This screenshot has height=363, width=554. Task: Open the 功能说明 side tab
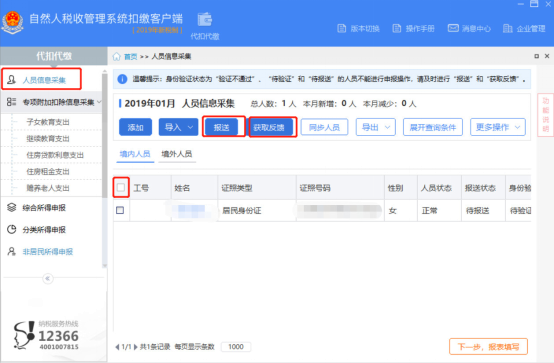[546, 115]
